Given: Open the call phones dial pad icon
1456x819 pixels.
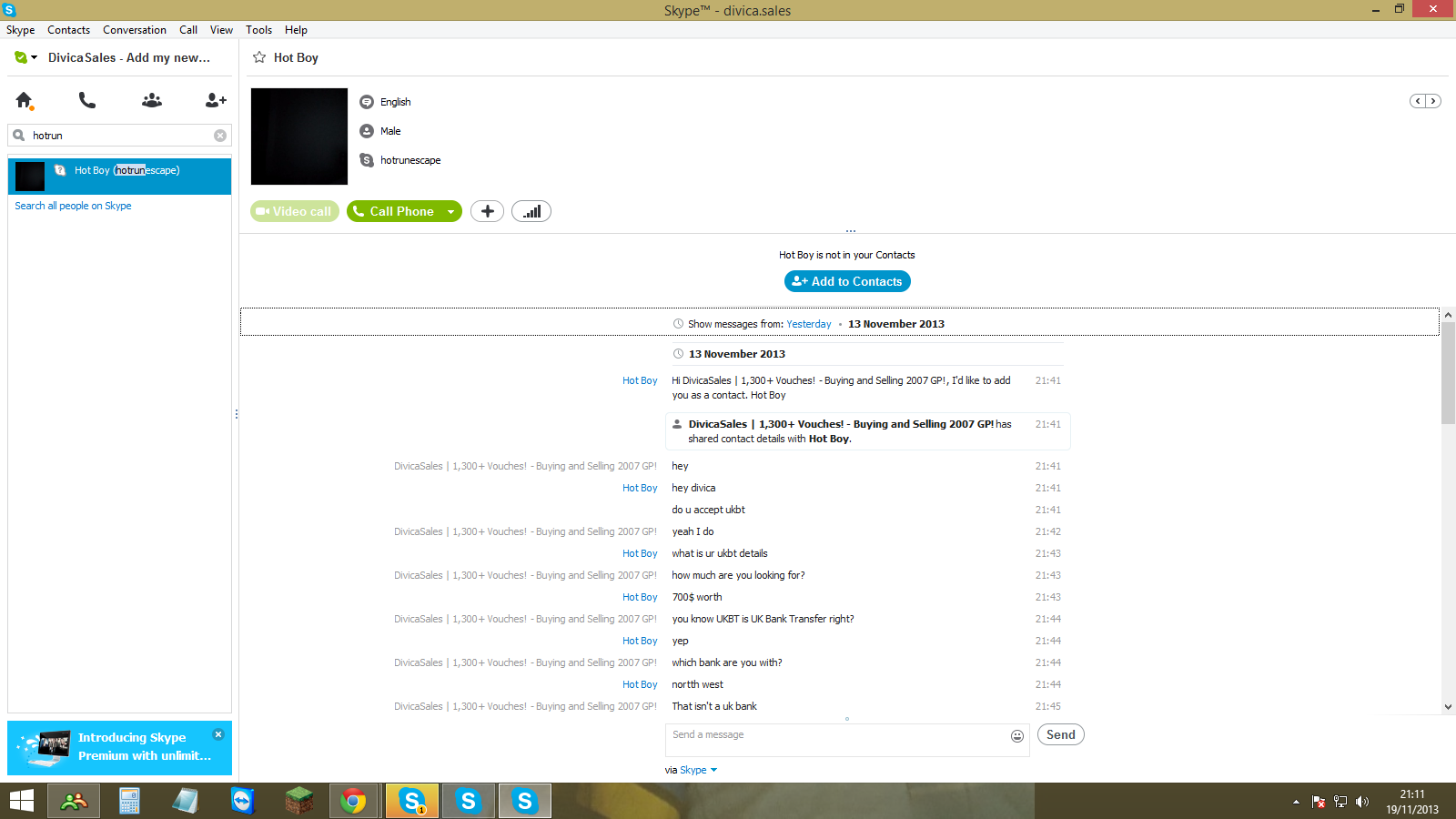Looking at the screenshot, I should (x=87, y=100).
